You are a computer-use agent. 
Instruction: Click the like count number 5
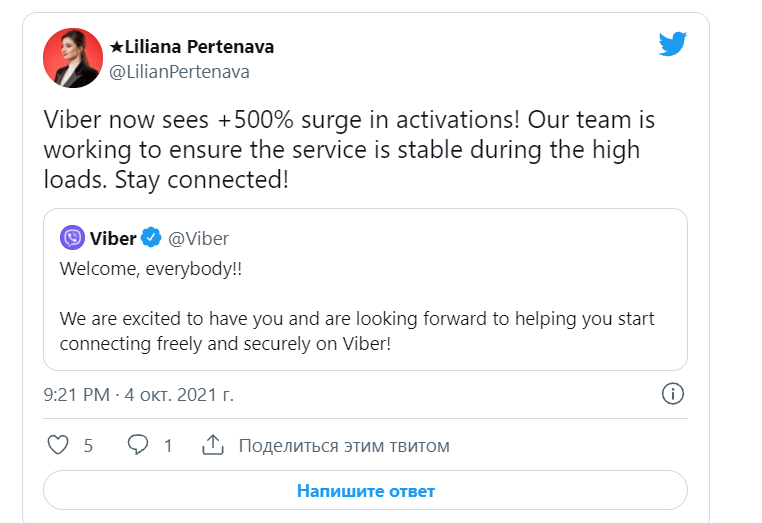click(x=88, y=446)
